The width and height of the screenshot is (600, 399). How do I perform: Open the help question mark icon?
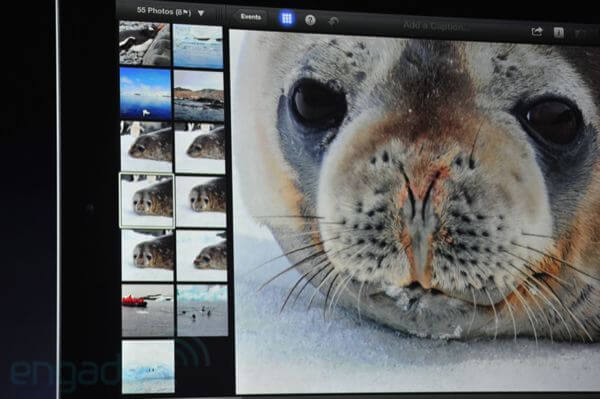click(310, 20)
